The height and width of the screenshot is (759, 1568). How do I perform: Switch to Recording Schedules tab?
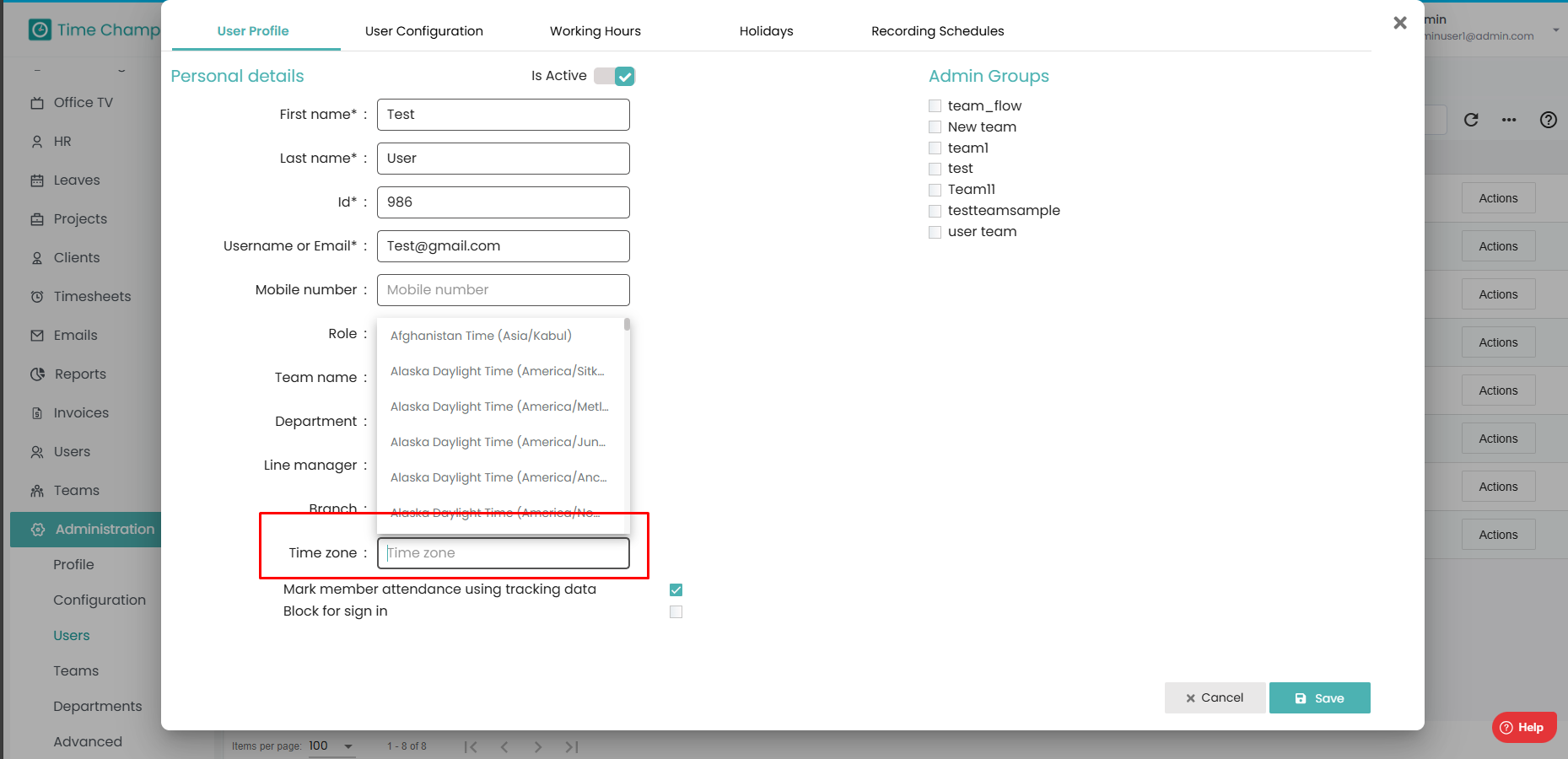click(938, 31)
